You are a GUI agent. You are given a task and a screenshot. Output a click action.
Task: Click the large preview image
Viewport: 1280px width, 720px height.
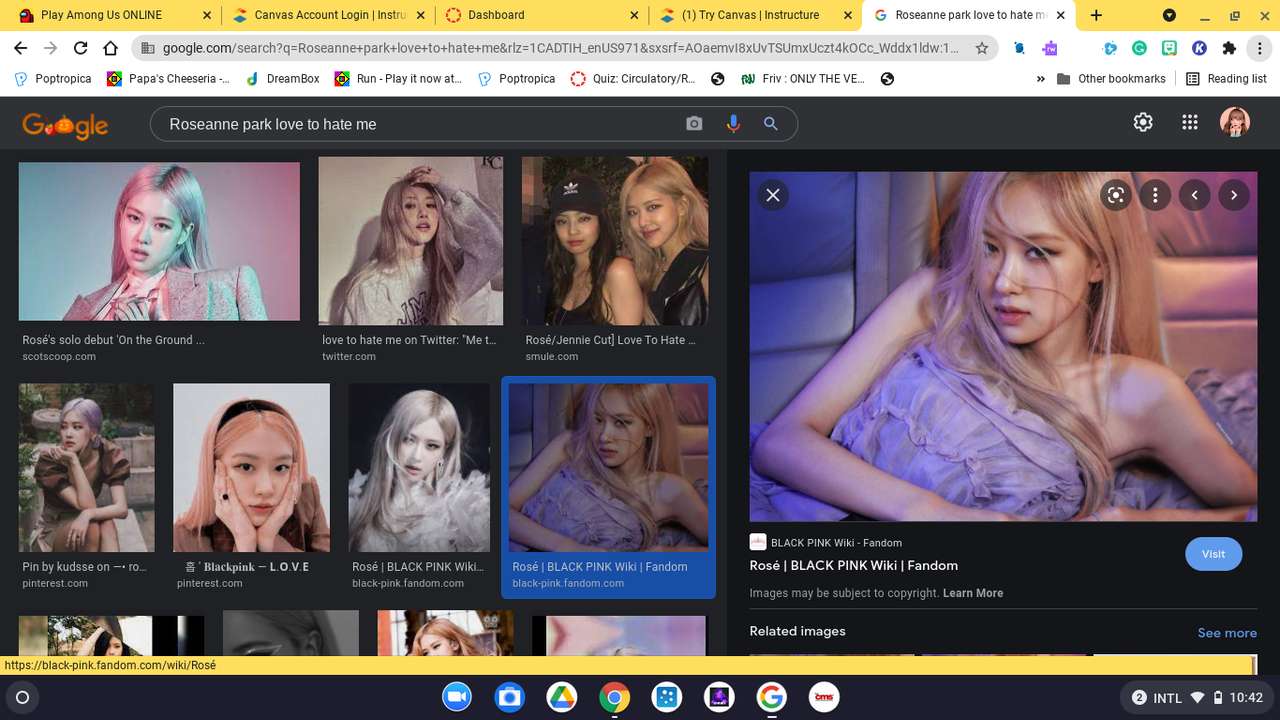[1003, 346]
